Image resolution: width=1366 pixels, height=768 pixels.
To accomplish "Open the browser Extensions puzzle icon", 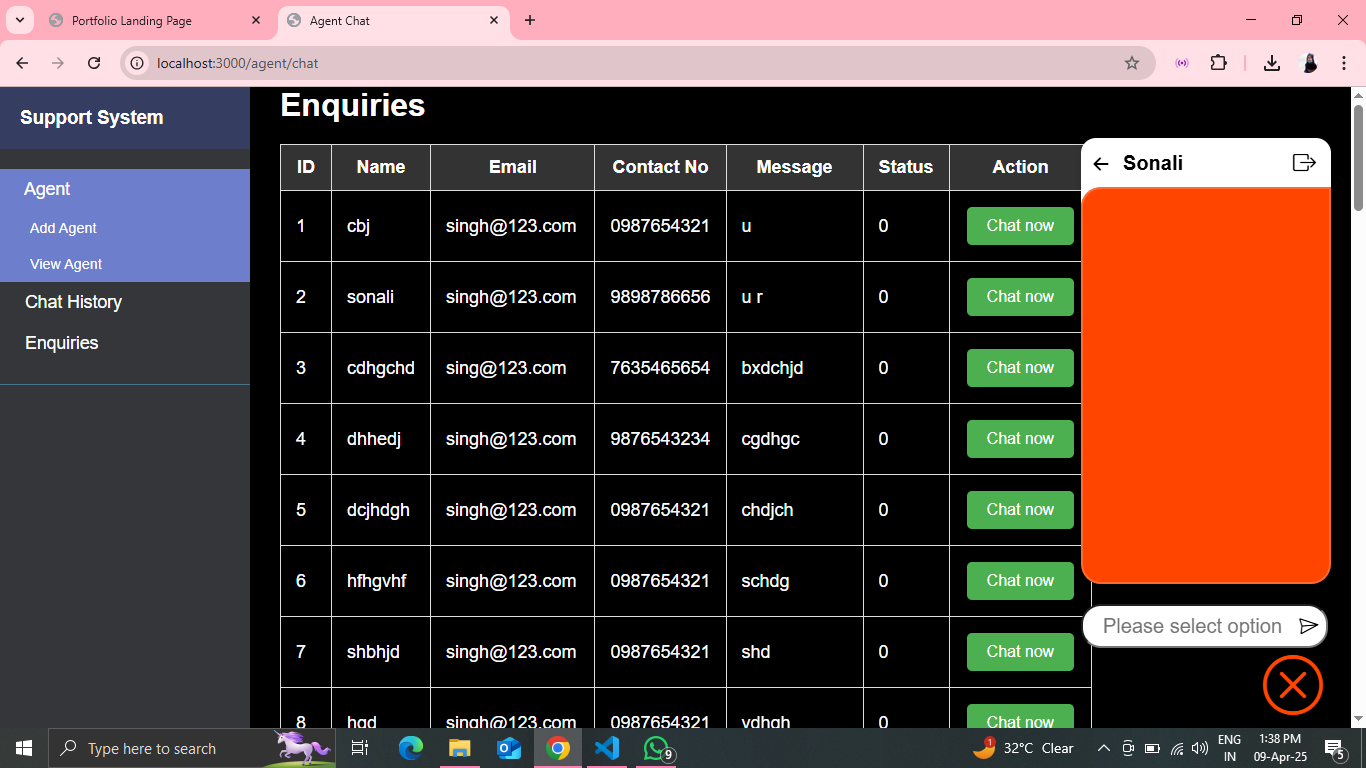I will tap(1218, 63).
